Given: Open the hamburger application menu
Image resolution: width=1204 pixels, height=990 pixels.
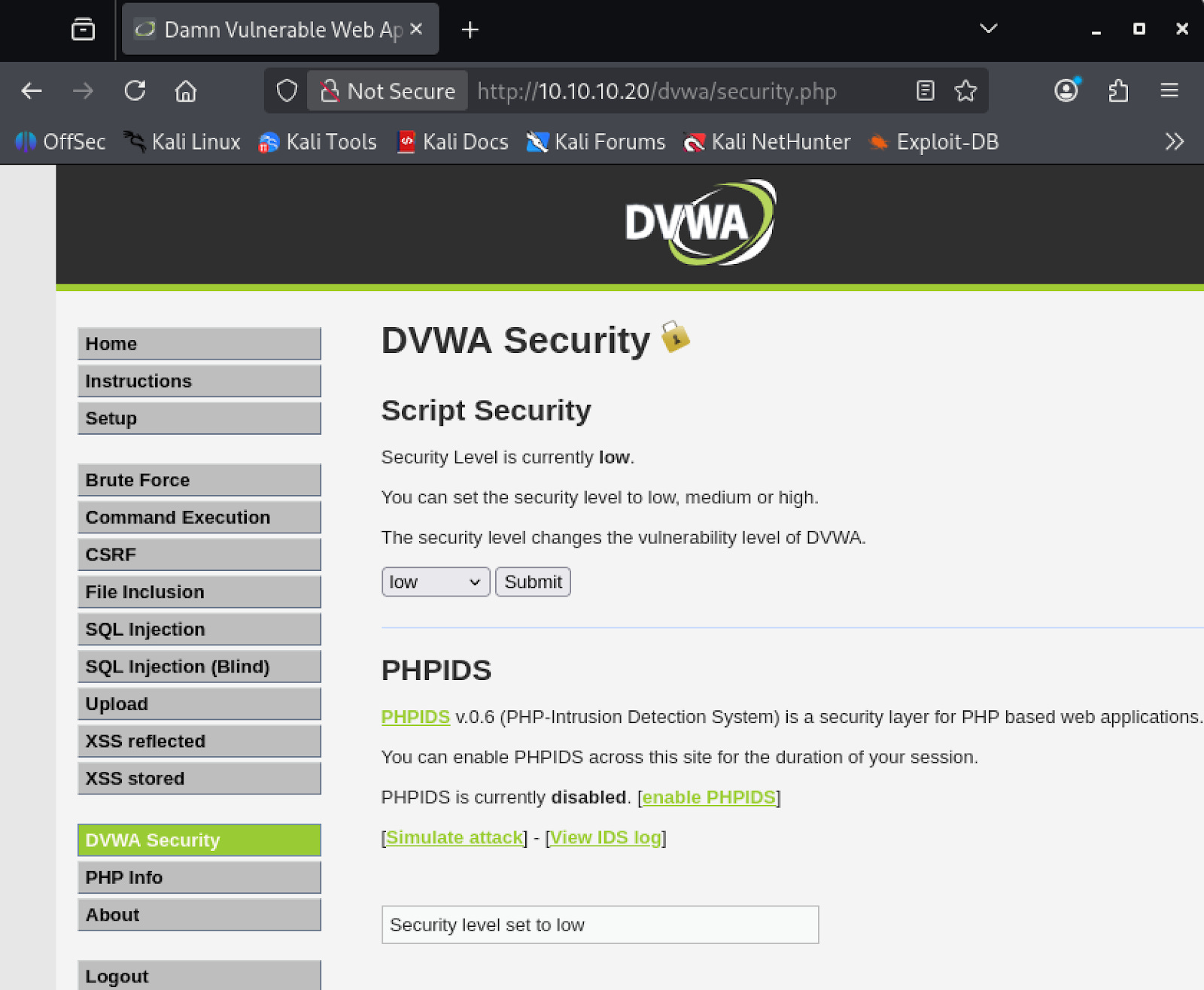Looking at the screenshot, I should tap(1169, 91).
